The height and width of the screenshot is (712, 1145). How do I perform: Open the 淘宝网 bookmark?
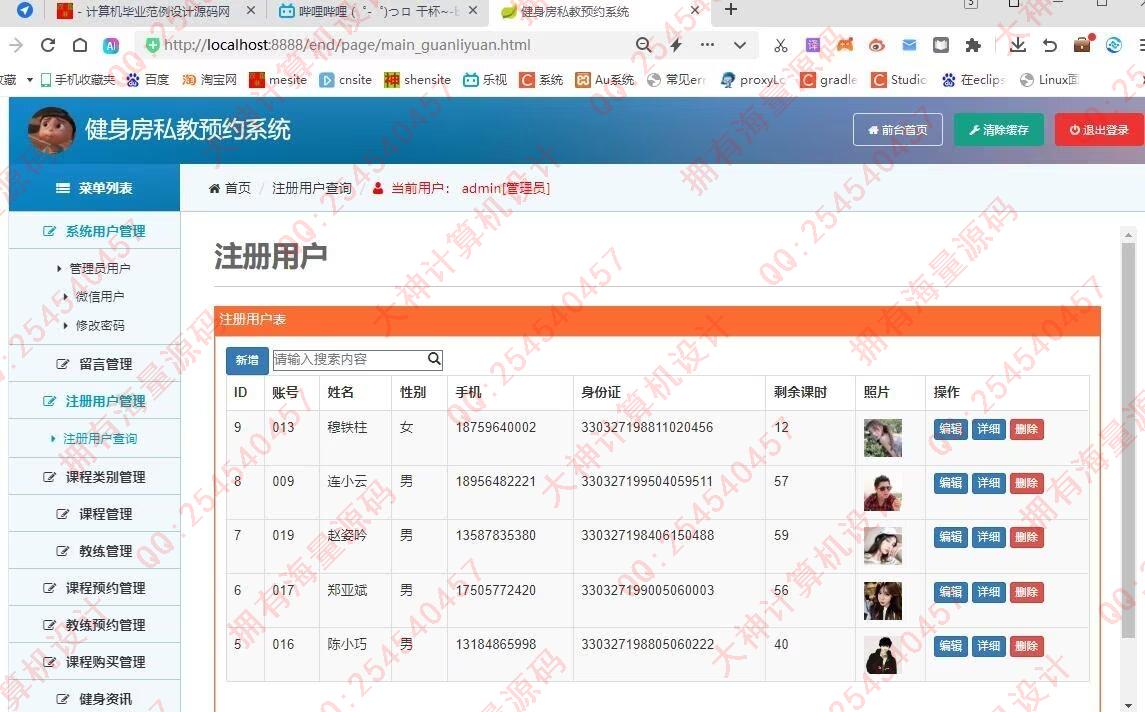(x=210, y=80)
